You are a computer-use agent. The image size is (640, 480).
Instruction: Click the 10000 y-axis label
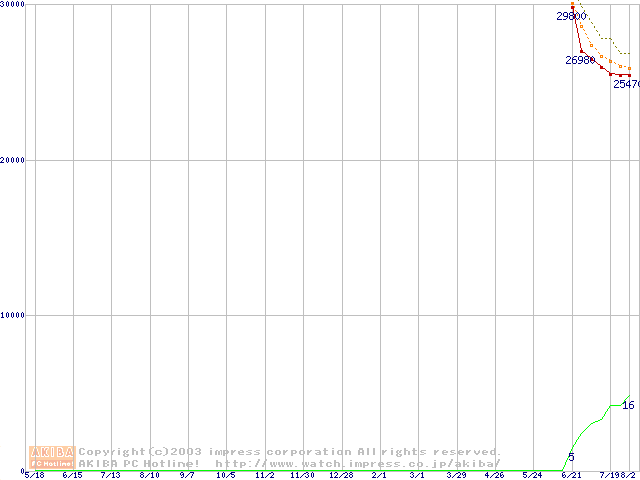[13, 315]
